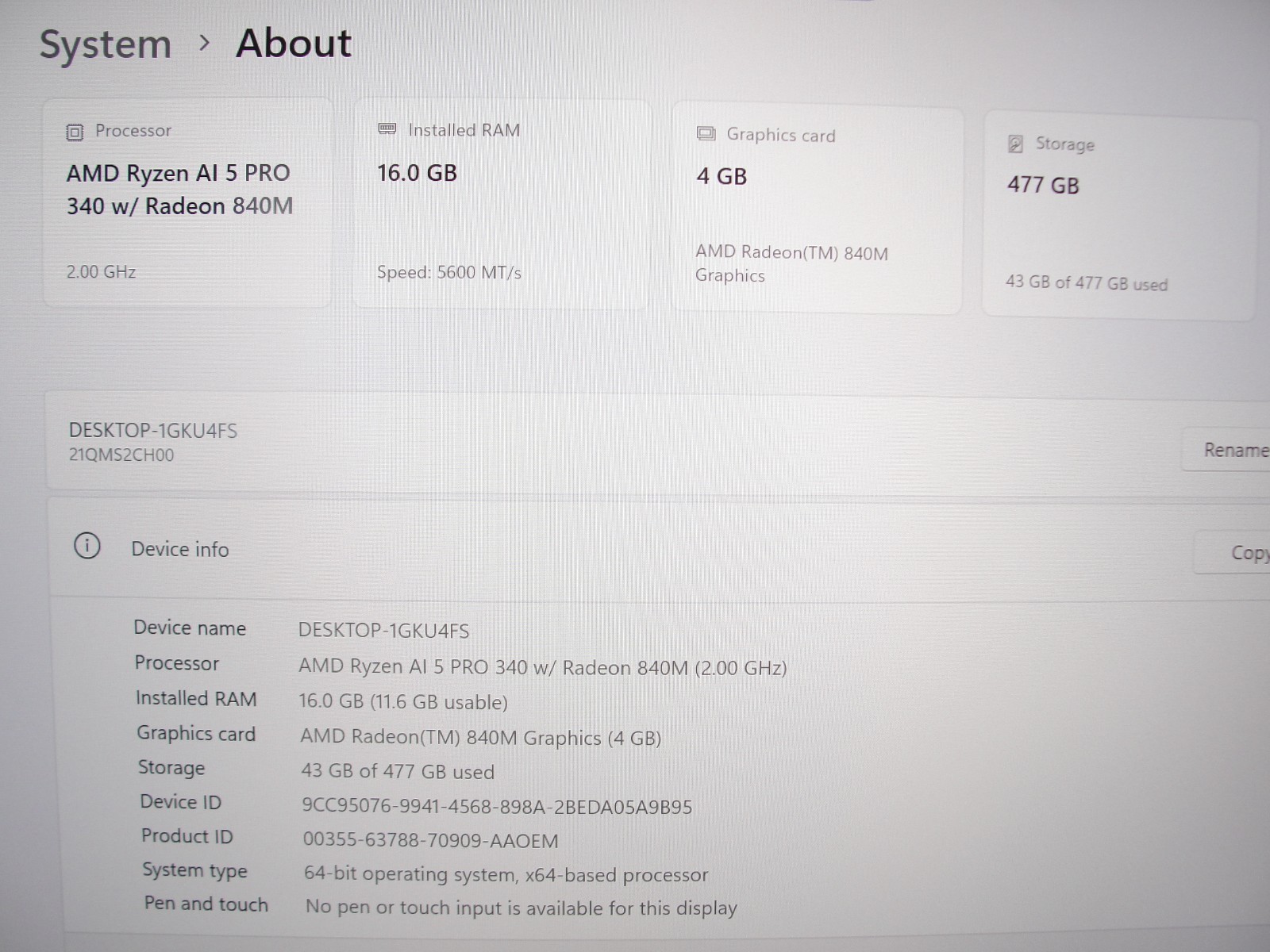Select the '64-bit operating system' value
Image resolution: width=1270 pixels, height=952 pixels.
coord(506,874)
